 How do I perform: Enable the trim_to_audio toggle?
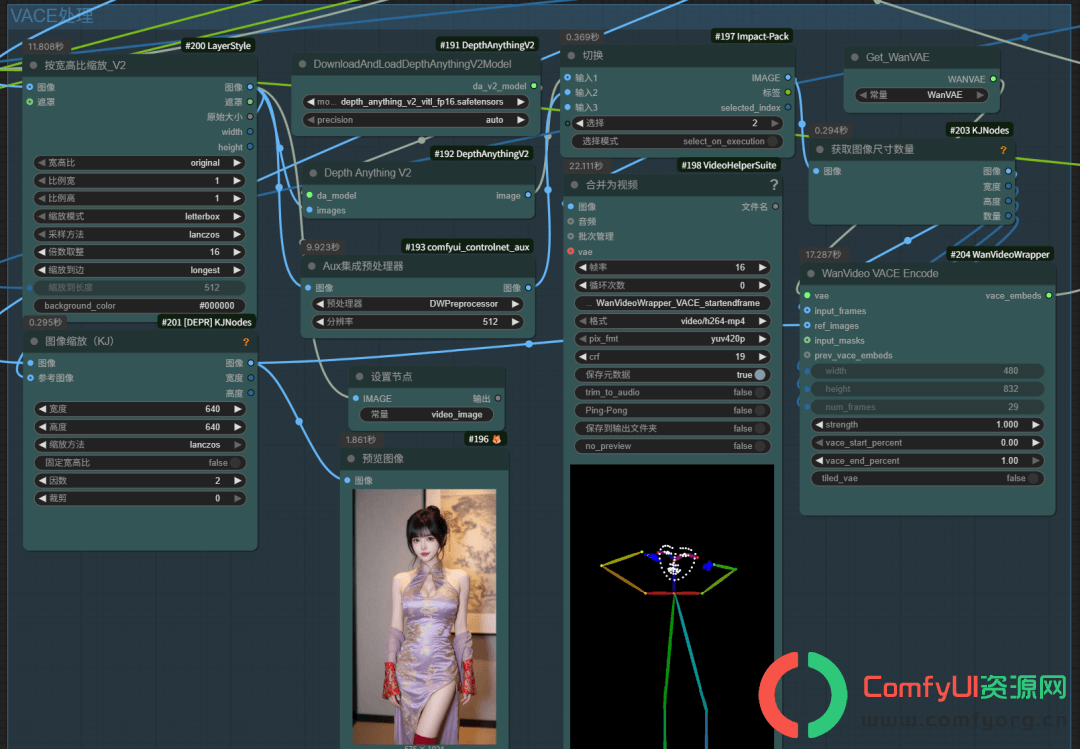[x=760, y=393]
